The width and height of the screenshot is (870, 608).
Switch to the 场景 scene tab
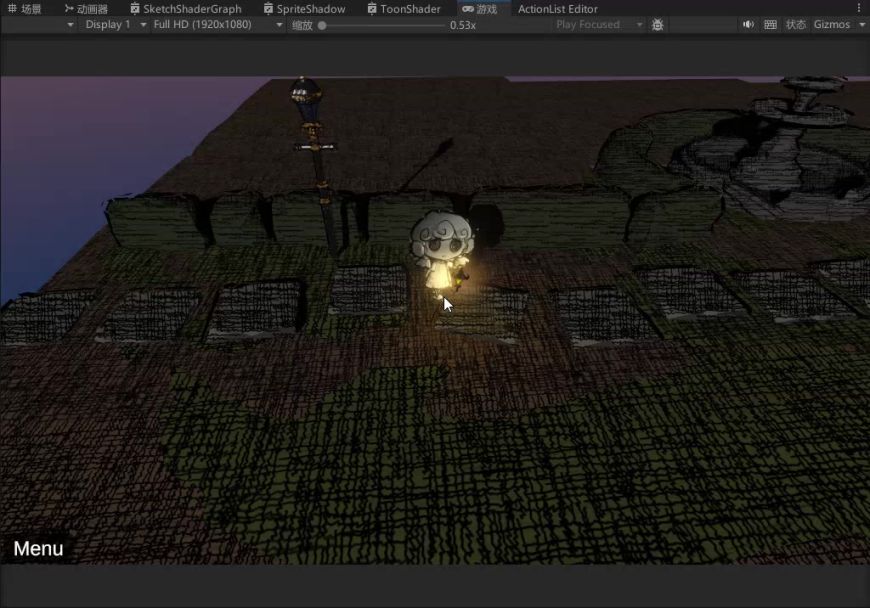pyautogui.click(x=25, y=9)
